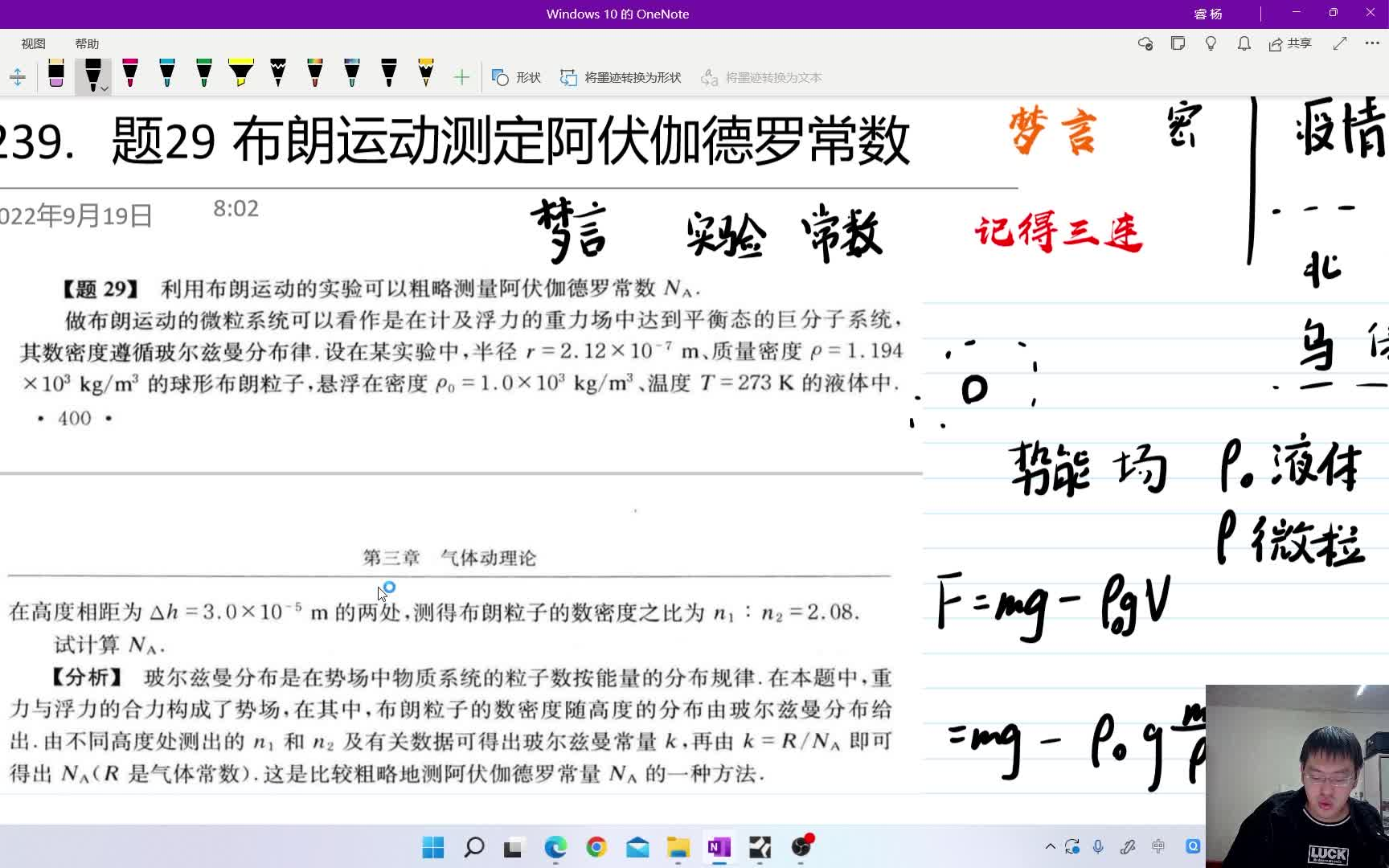Check sync status via the cloud icon
This screenshot has width=1389, height=868.
click(x=1145, y=44)
